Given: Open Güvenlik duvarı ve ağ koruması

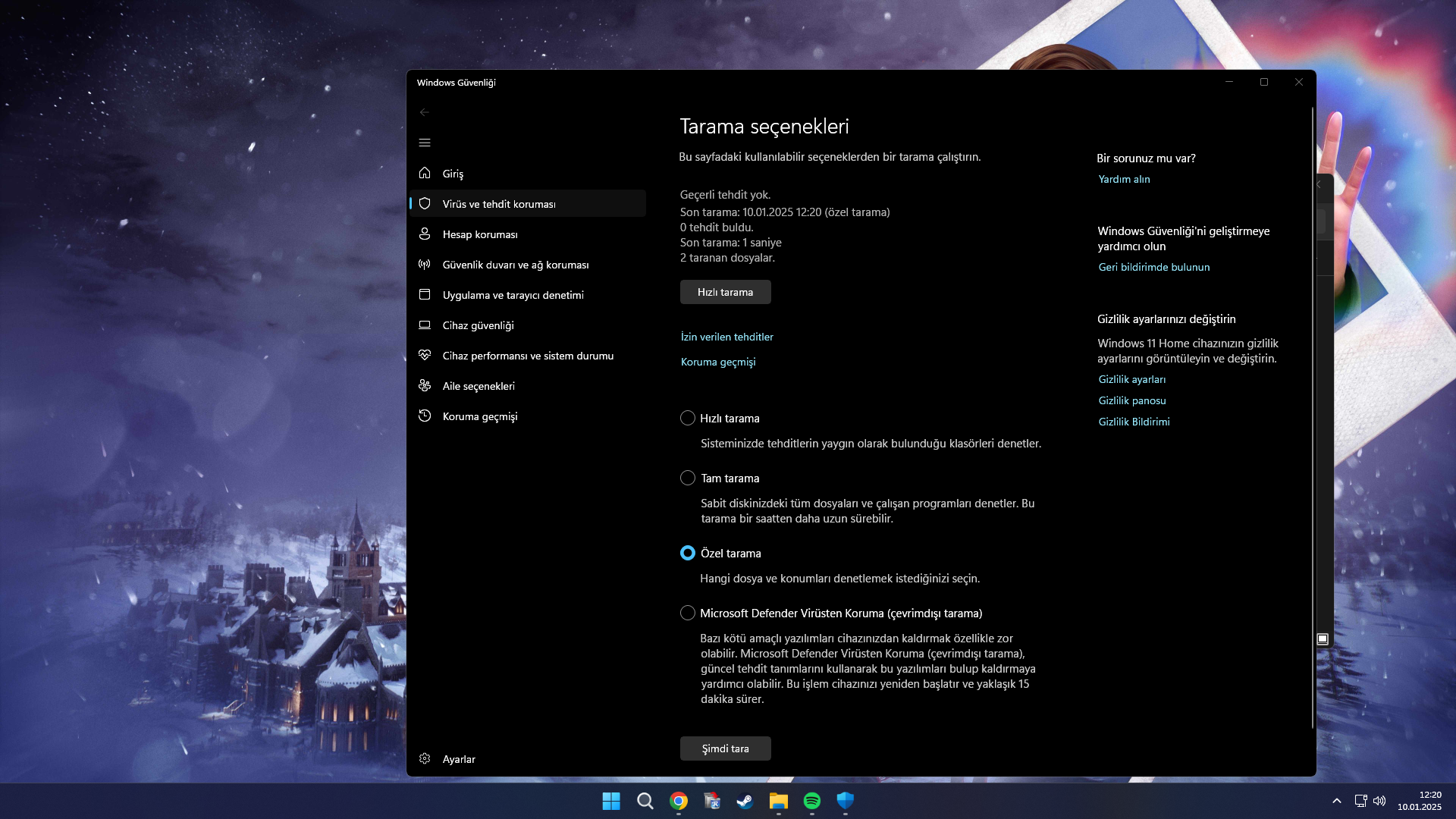Looking at the screenshot, I should 515,265.
